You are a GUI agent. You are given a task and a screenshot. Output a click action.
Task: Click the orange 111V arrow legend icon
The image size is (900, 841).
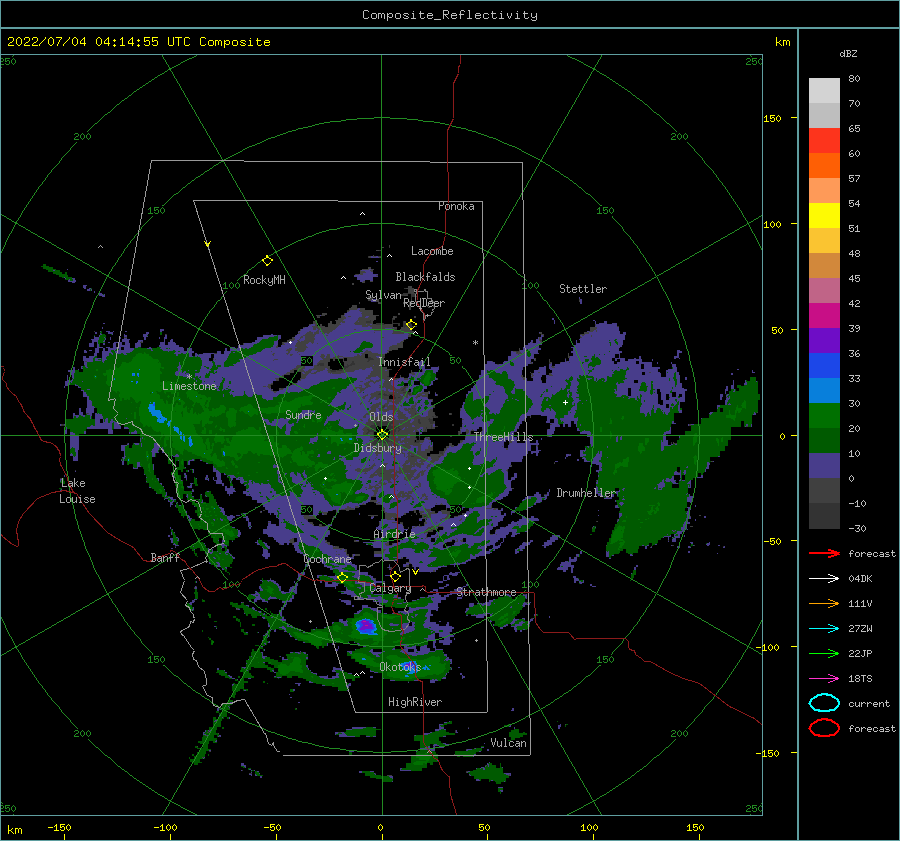tap(824, 603)
